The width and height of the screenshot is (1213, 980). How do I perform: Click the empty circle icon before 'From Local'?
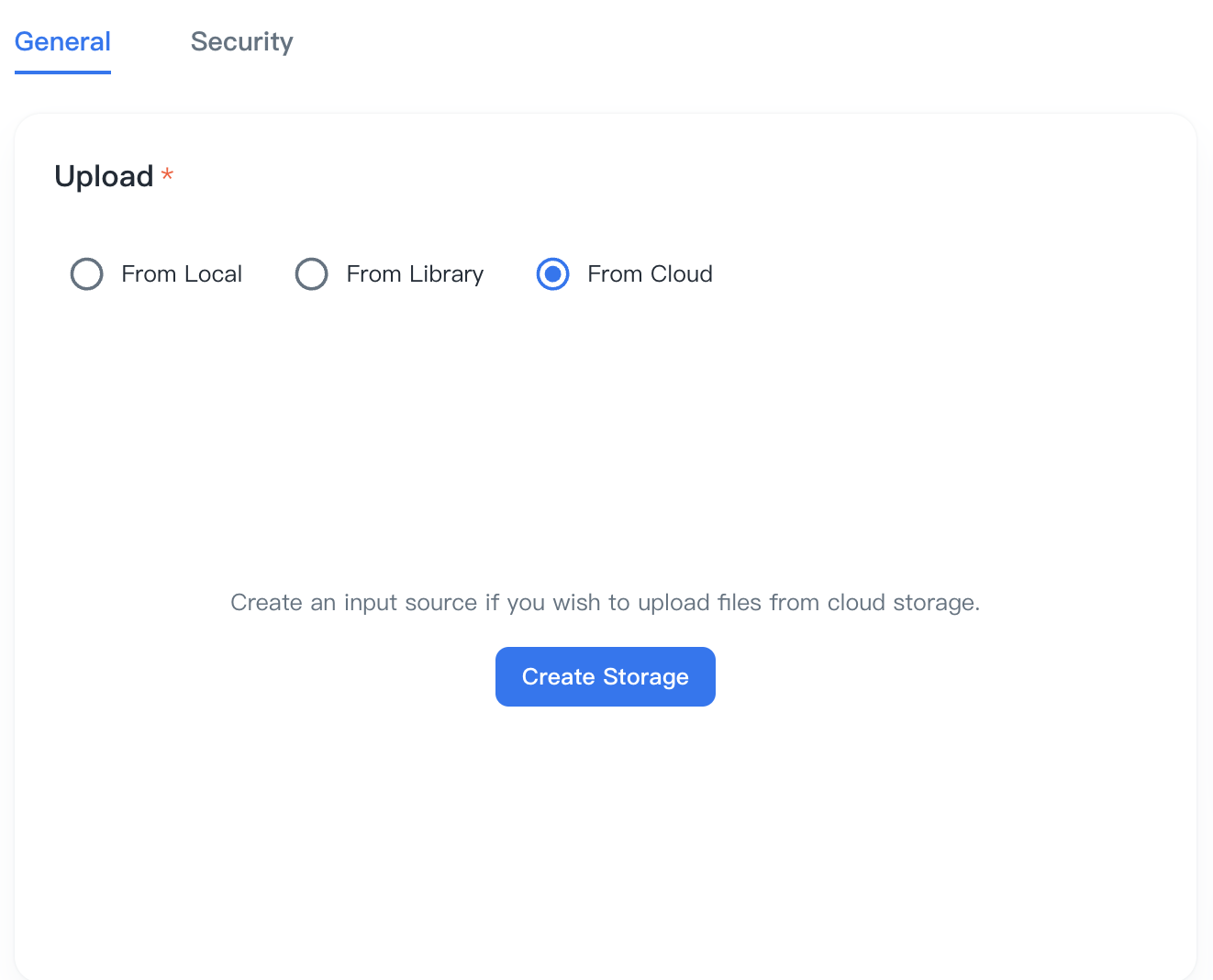point(87,274)
